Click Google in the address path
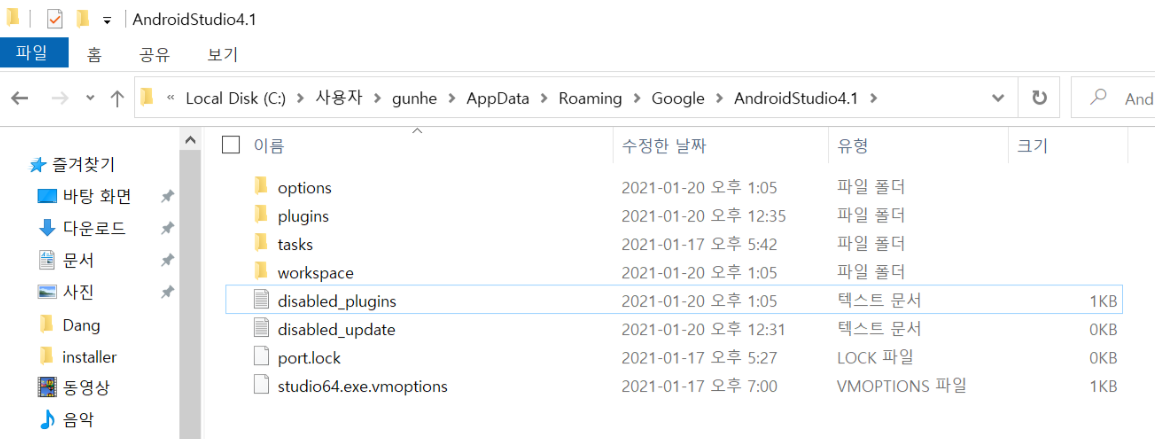1155x439 pixels. [678, 98]
